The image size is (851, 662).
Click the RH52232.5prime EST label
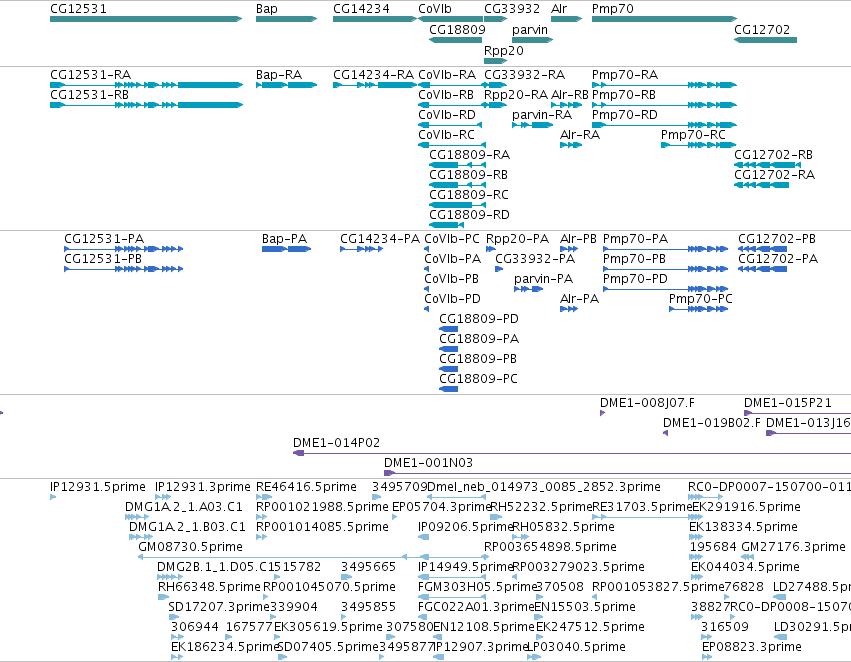click(x=541, y=507)
